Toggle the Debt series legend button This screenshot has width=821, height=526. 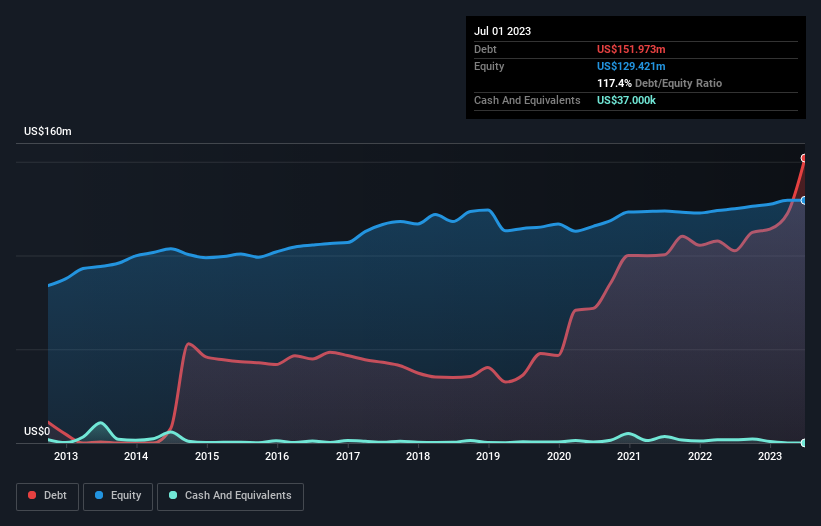(x=47, y=496)
